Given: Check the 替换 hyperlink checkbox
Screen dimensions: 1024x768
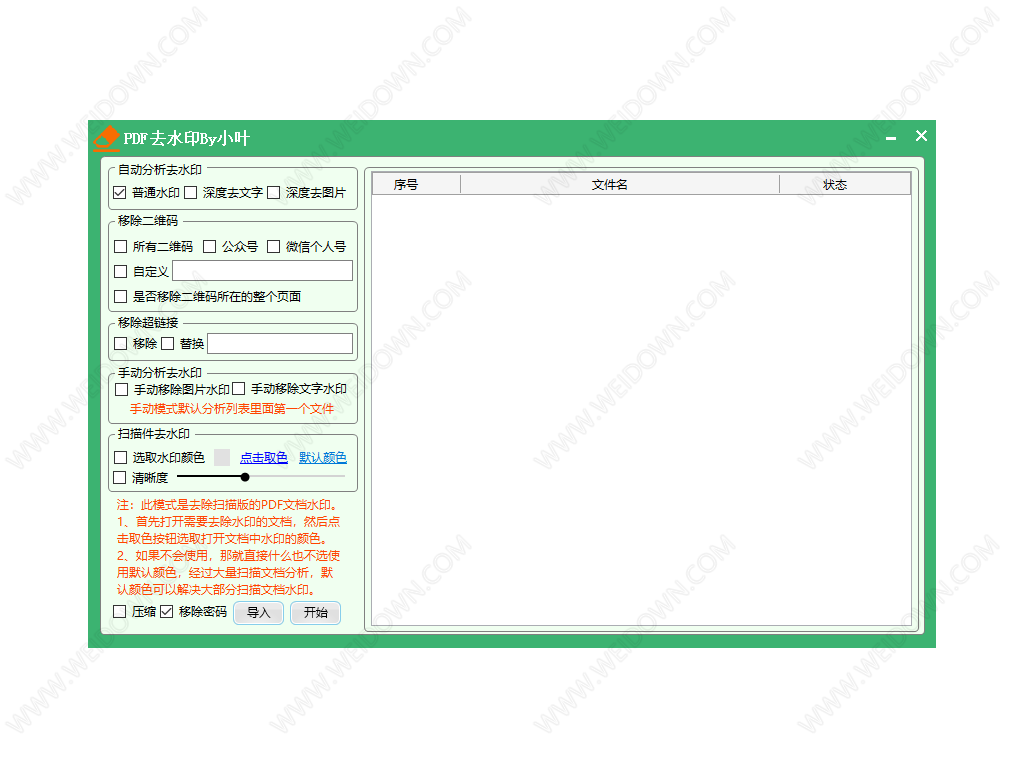Looking at the screenshot, I should pos(168,344).
